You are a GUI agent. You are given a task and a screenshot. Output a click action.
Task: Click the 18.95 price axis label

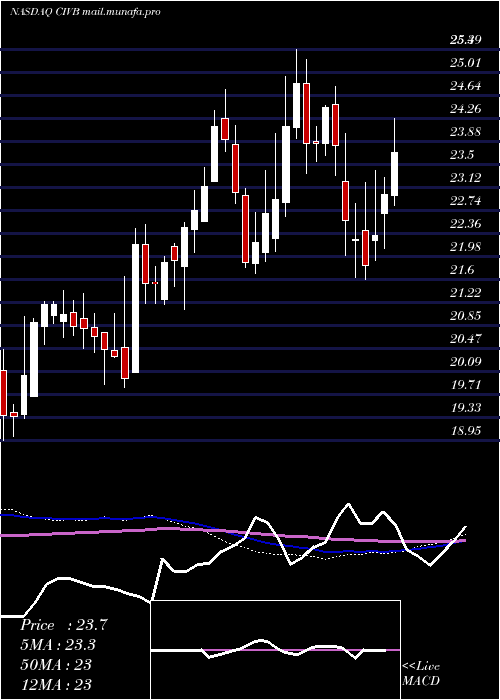coord(465,431)
